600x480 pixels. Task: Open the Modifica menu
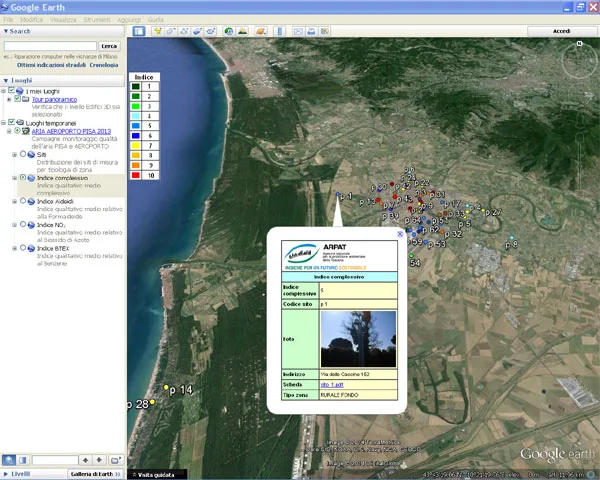click(31, 20)
